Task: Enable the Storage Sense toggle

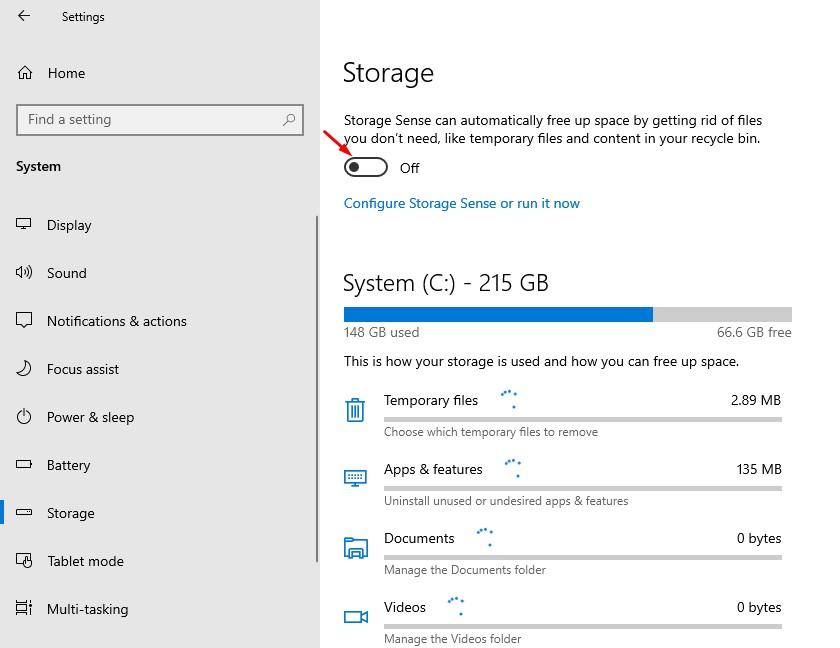Action: 365,167
